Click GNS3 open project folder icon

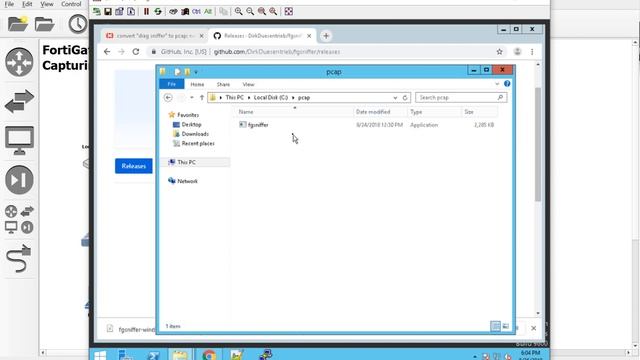44,24
